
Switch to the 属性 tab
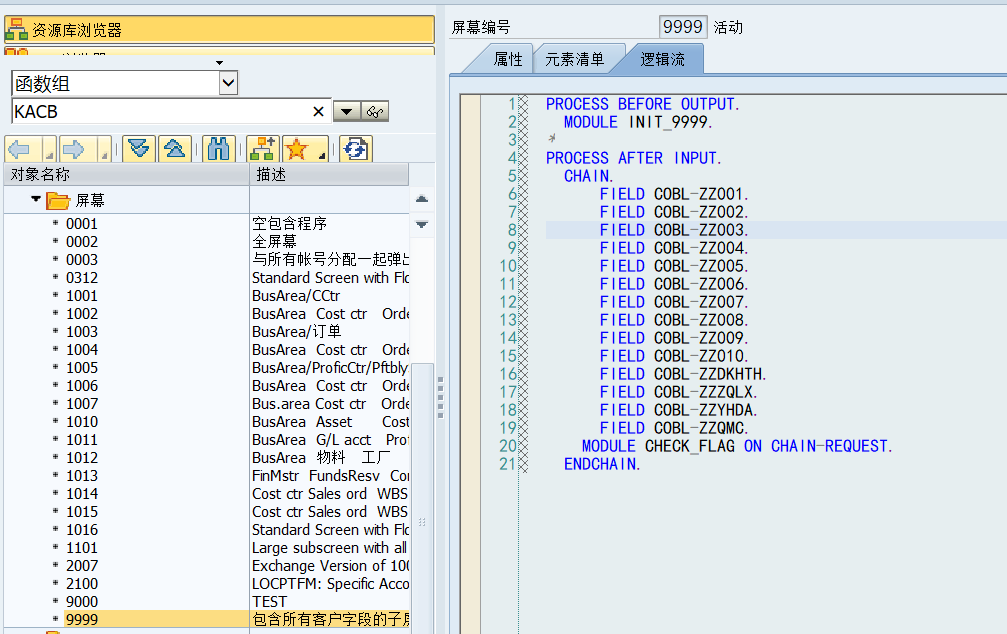[508, 58]
